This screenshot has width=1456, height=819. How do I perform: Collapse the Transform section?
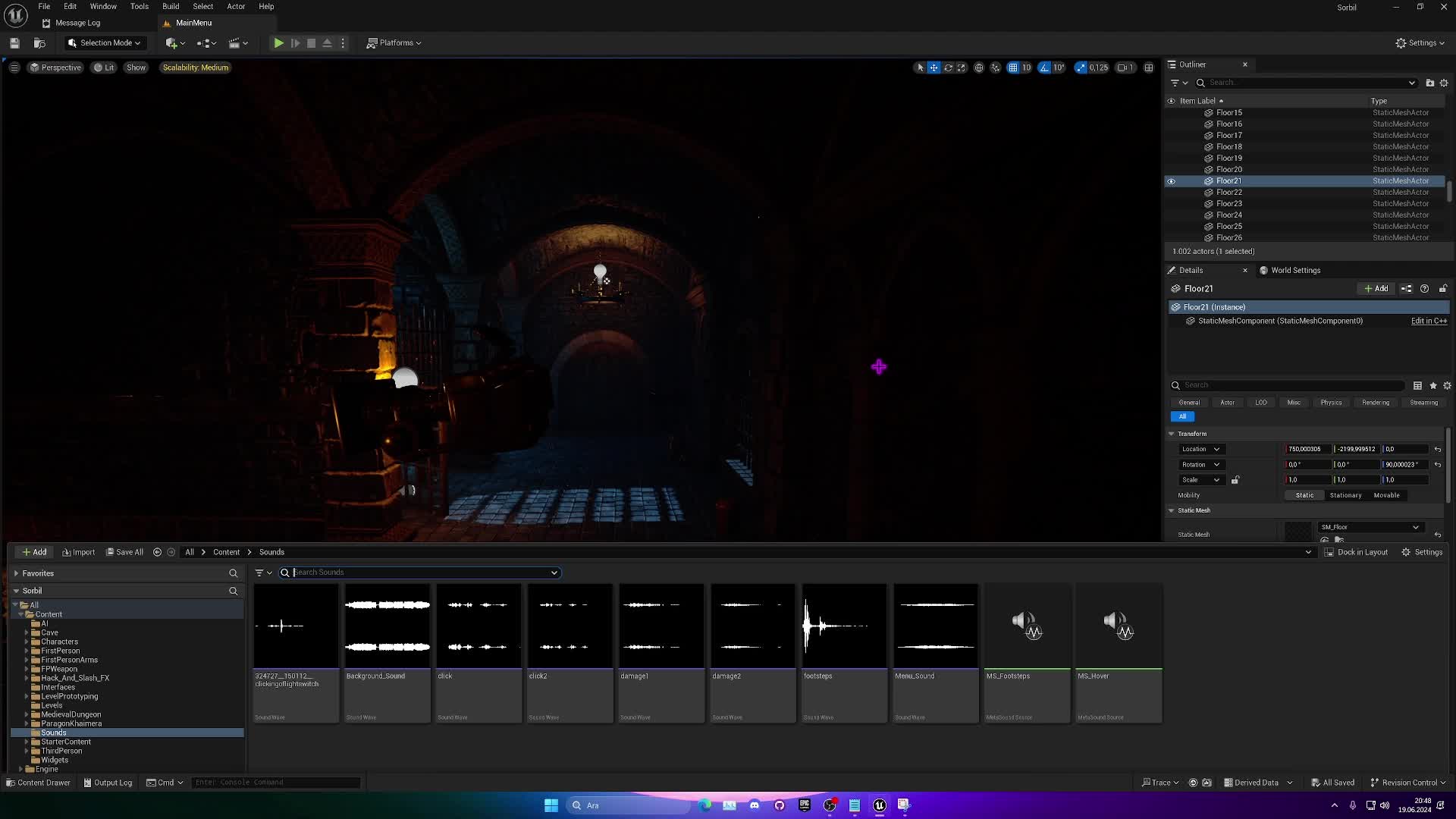[x=1172, y=434]
